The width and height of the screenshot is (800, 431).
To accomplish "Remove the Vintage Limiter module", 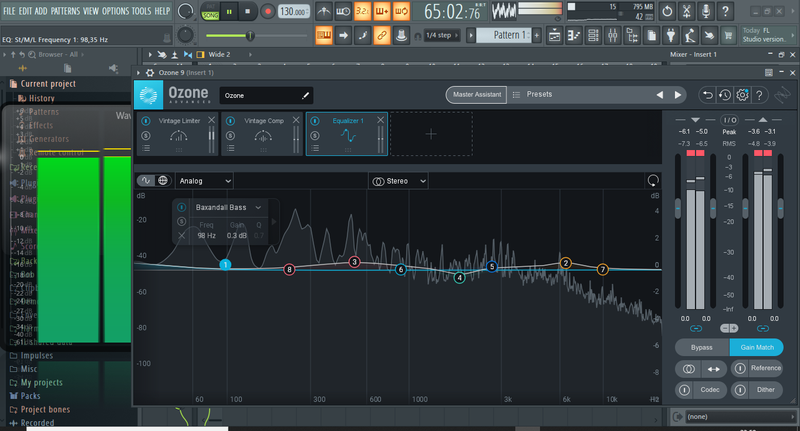I will [x=211, y=120].
